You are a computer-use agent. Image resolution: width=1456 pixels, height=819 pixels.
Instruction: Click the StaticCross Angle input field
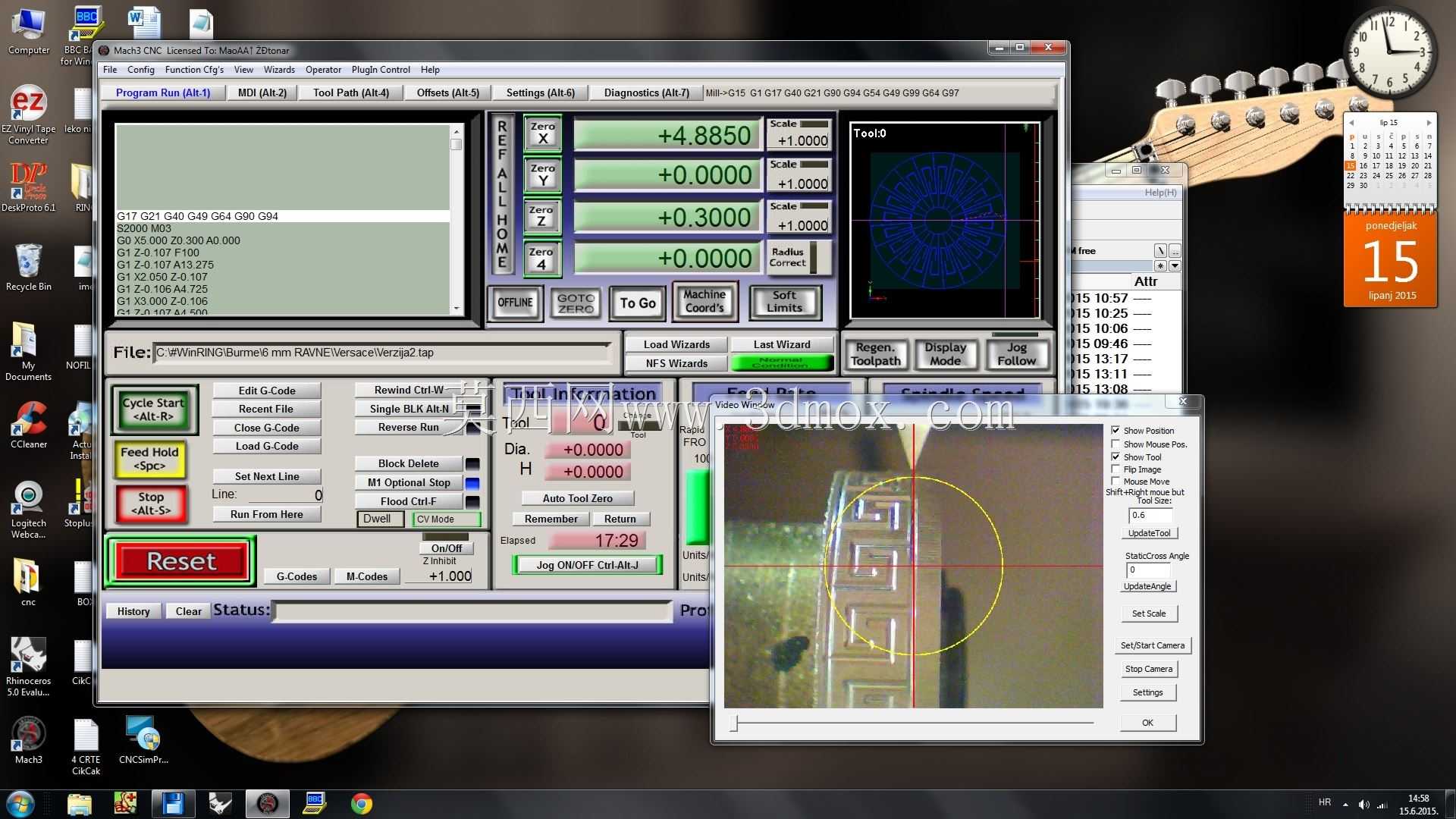click(1148, 570)
